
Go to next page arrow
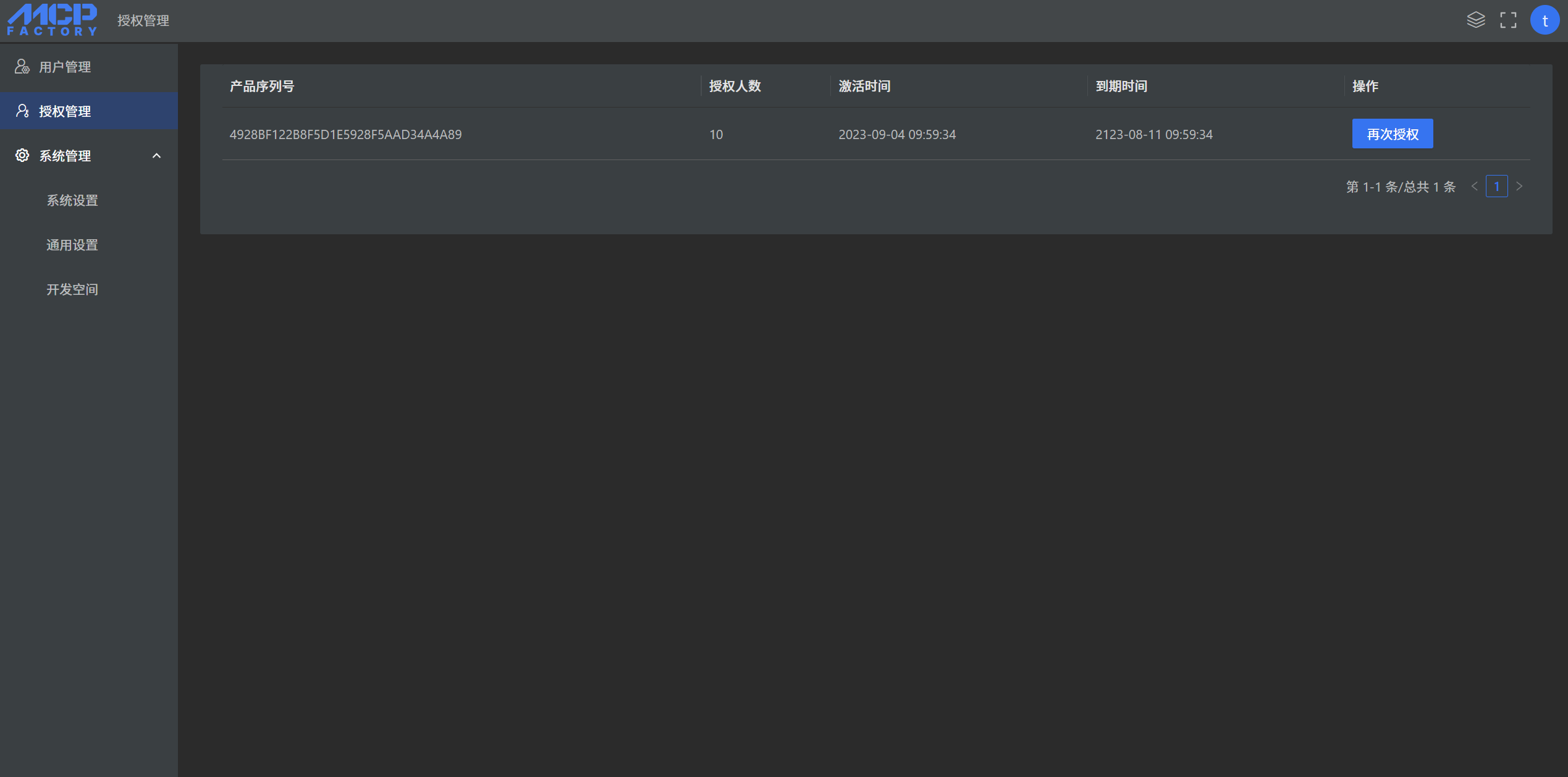click(1519, 187)
